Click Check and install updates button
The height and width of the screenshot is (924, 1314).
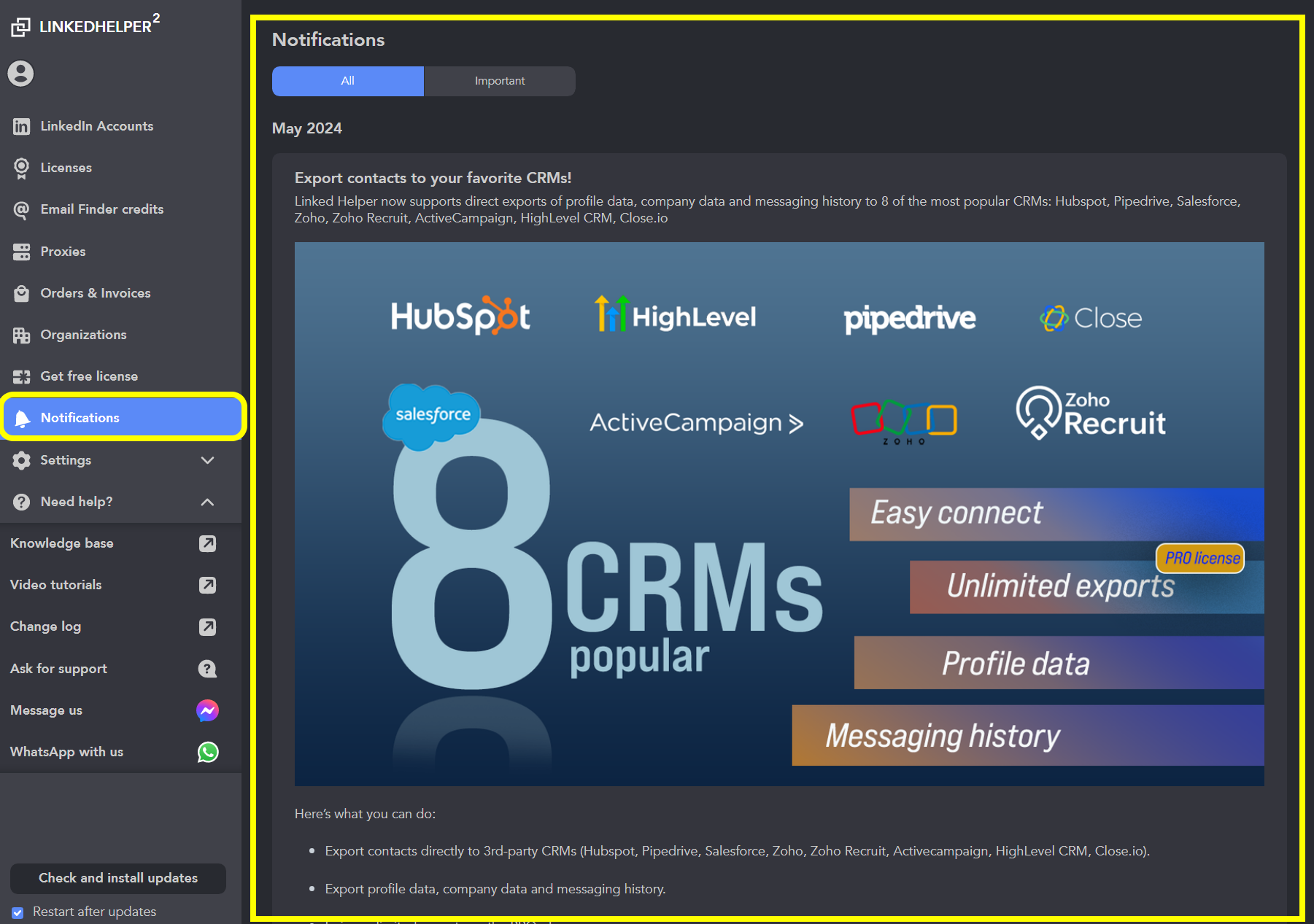coord(118,878)
